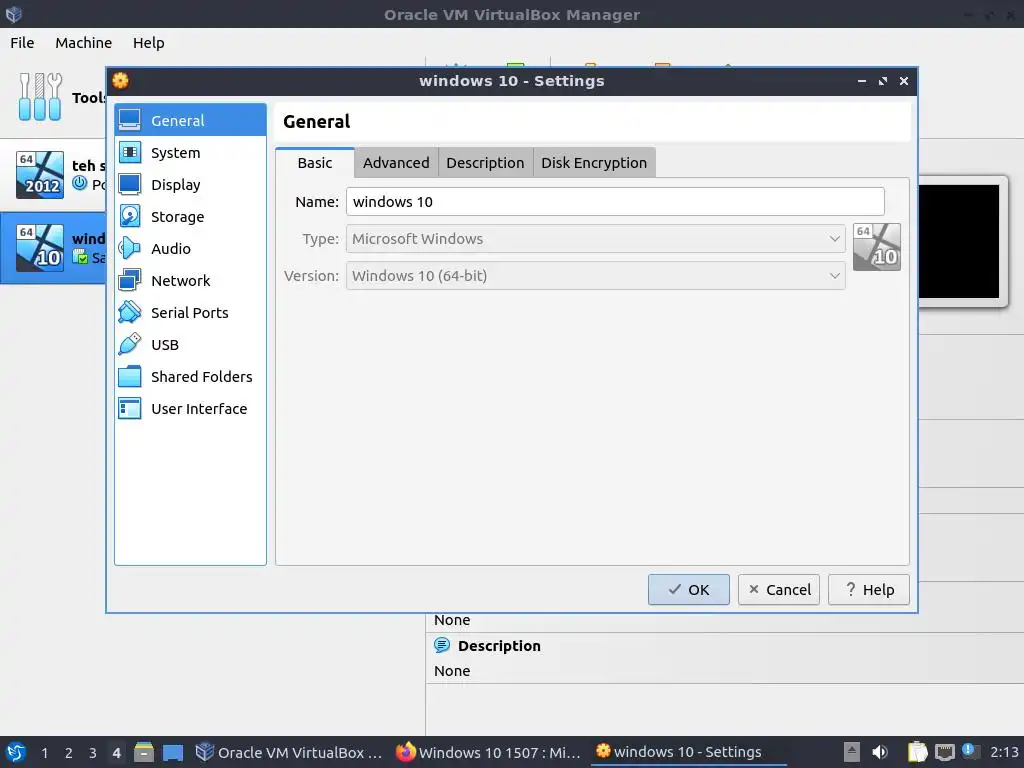Close the windows 10 Settings dialog
The height and width of the screenshot is (768, 1024).
pos(904,81)
